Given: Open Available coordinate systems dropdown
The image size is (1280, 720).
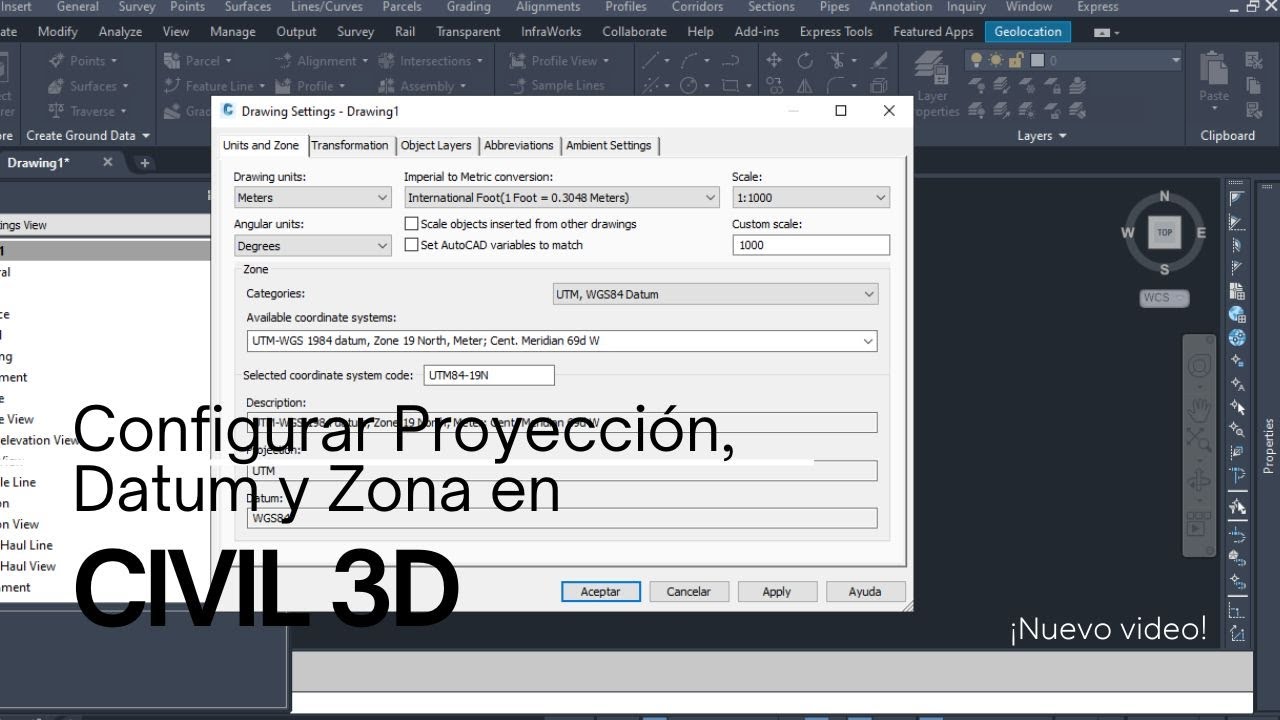Looking at the screenshot, I should coord(562,341).
